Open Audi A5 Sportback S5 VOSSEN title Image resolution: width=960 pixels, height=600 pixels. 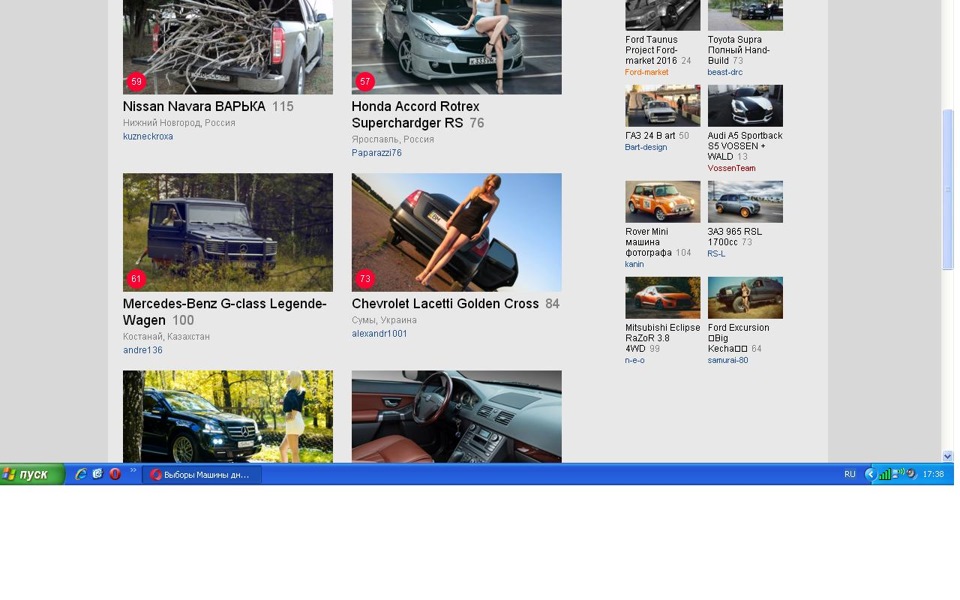tap(745, 146)
